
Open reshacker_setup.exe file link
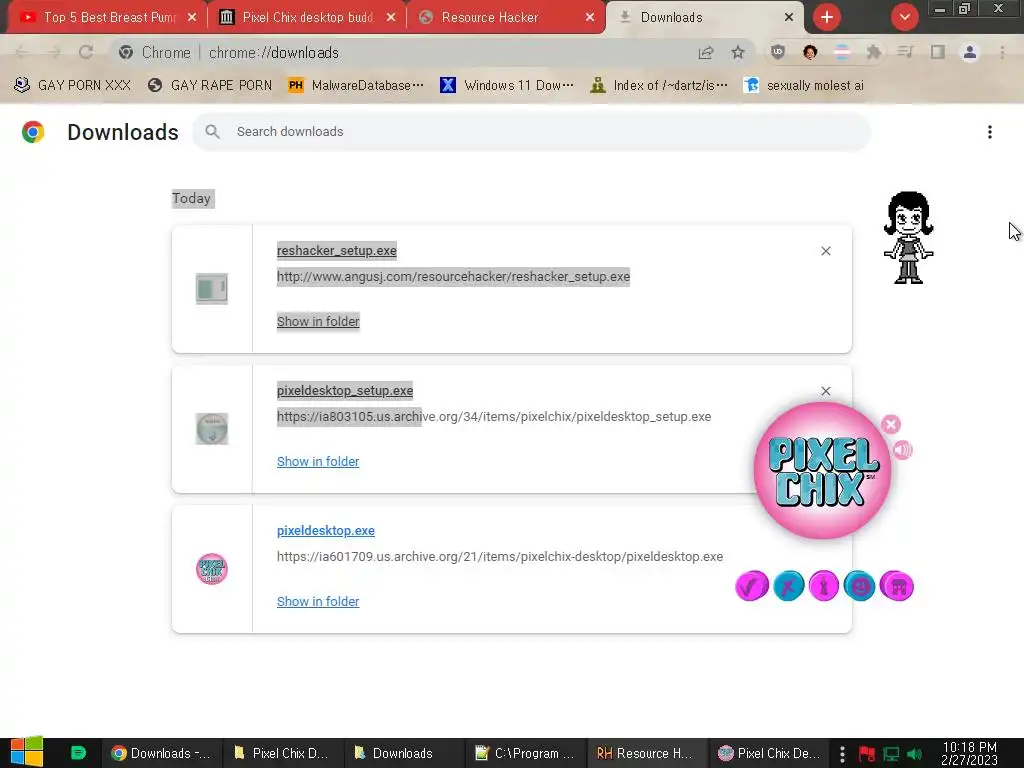point(336,251)
